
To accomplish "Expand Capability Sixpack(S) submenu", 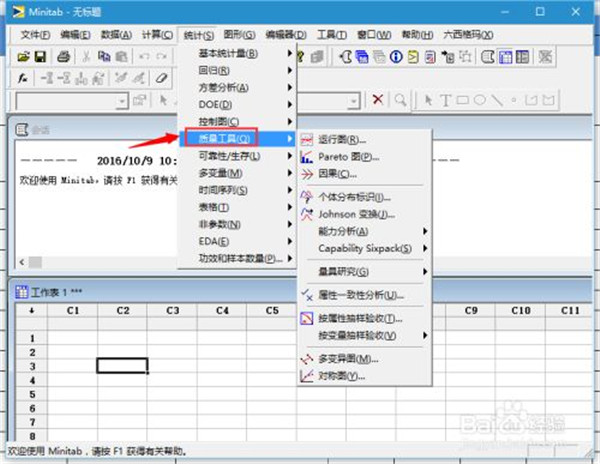I will [365, 249].
